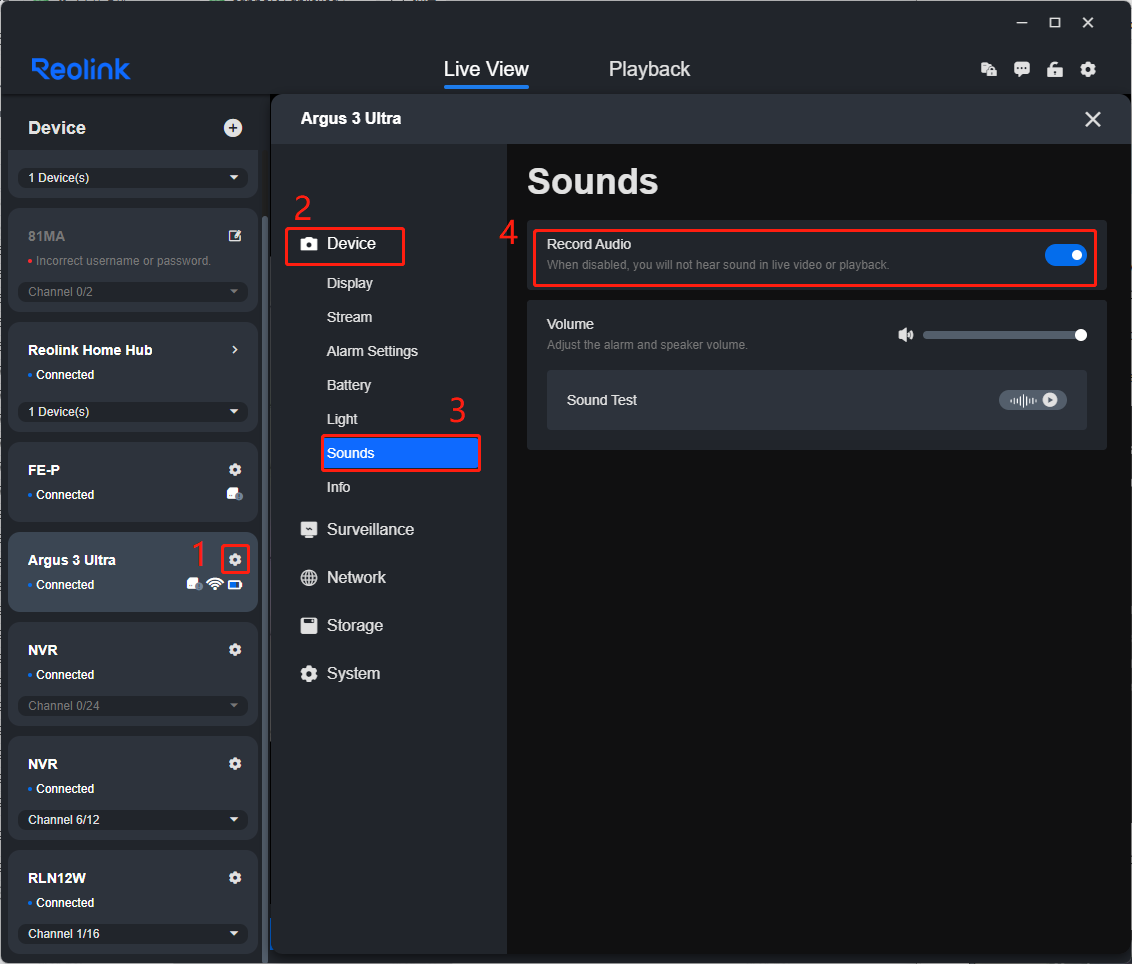Expand the top 1 Device(s) dropdown
Image resolution: width=1132 pixels, height=964 pixels.
pos(133,178)
